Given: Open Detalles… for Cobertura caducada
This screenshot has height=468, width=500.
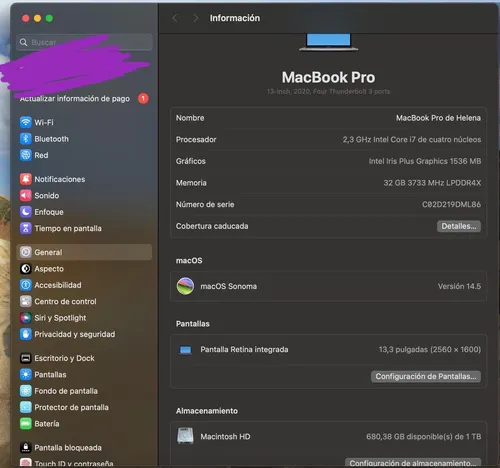Looking at the screenshot, I should coord(459,226).
